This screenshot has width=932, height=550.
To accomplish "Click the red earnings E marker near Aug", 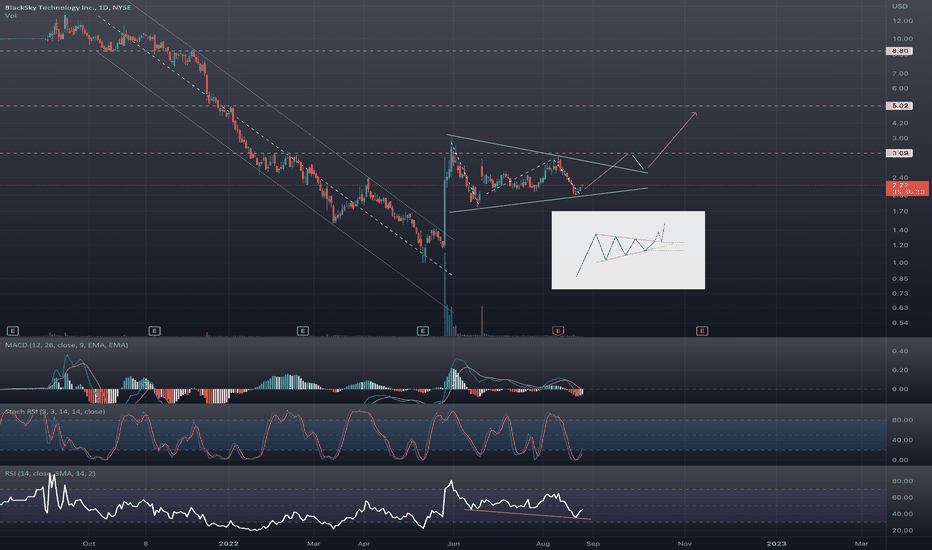I will 558,331.
